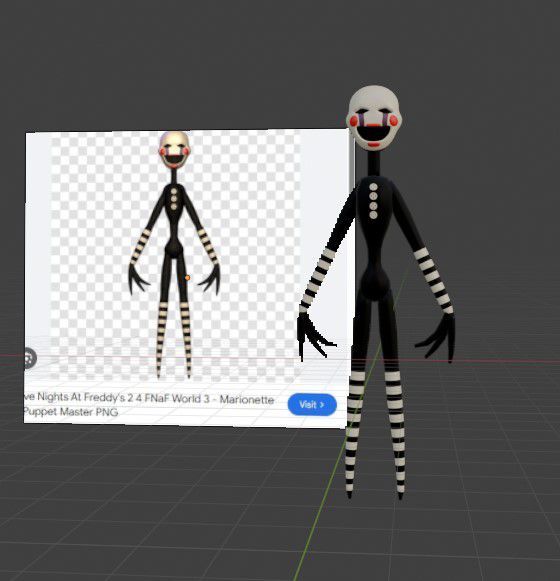Screen dimensions: 560x581
Task: Click the orange origin dot on the reference image
Action: pyautogui.click(x=188, y=278)
